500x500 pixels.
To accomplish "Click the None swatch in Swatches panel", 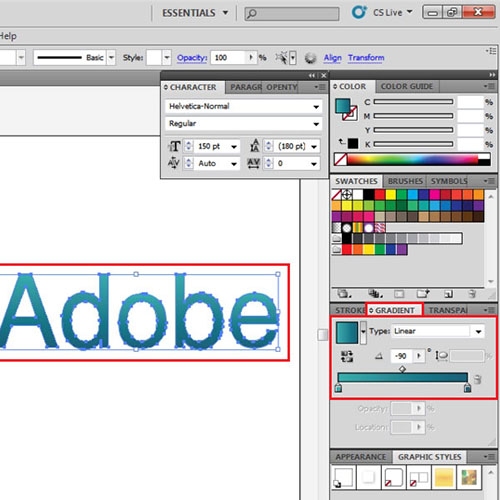I will pyautogui.click(x=336, y=195).
